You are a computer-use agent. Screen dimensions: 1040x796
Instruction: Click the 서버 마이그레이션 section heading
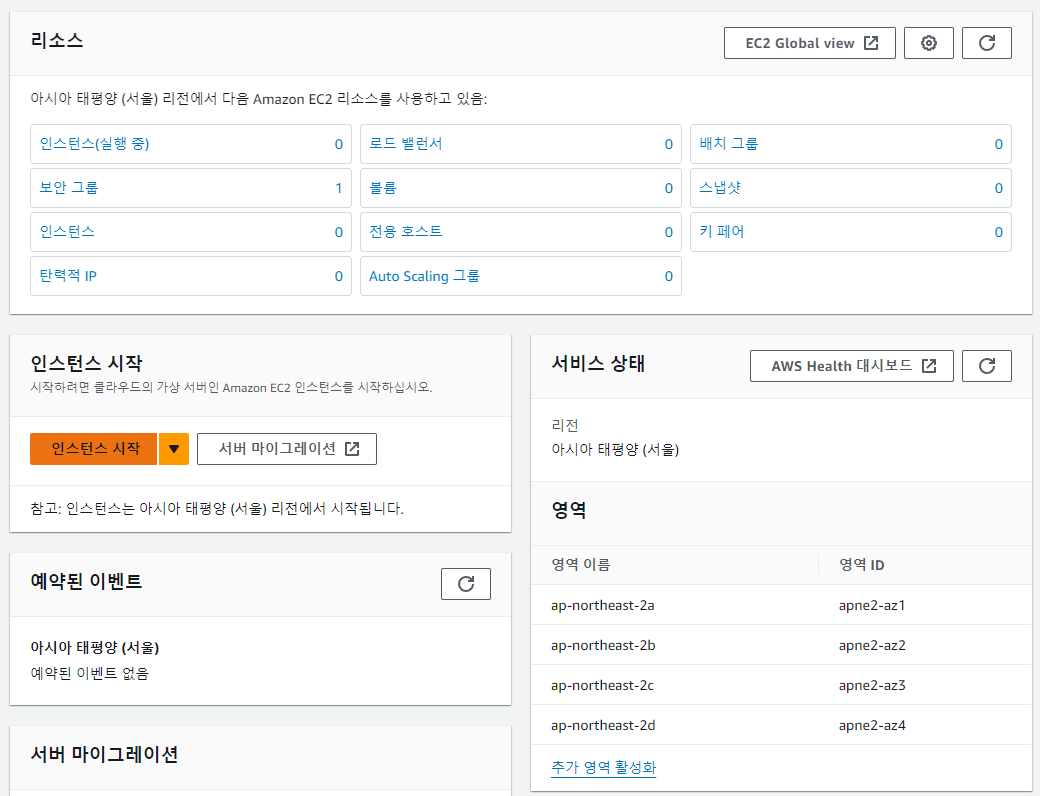(104, 754)
